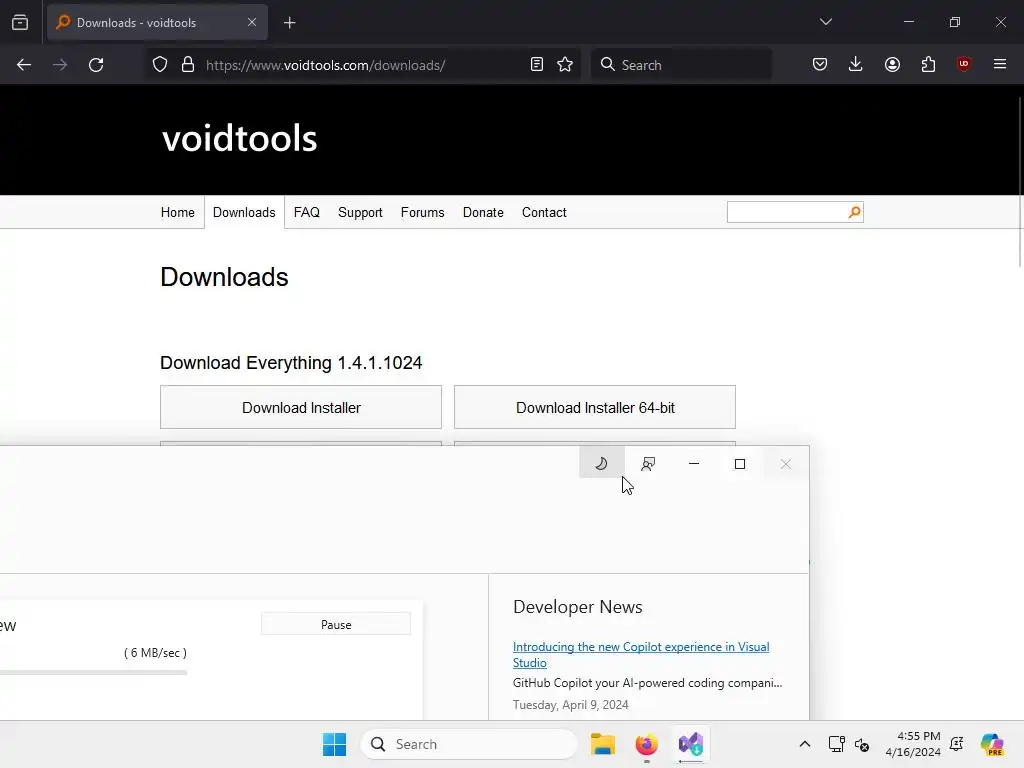This screenshot has height=768, width=1024.
Task: Click the network display tray icon
Action: tap(837, 744)
